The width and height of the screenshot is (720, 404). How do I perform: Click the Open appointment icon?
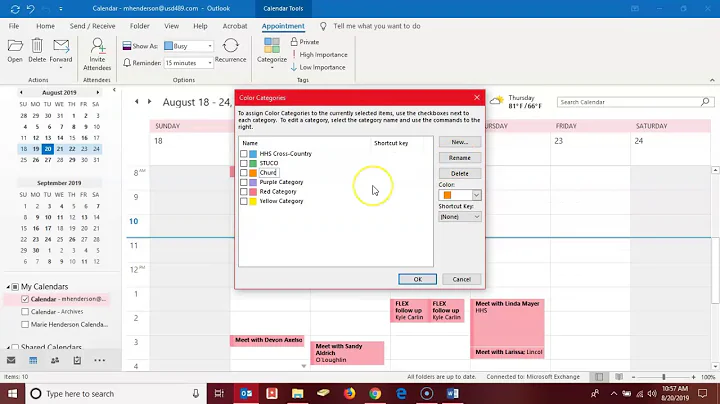[x=15, y=46]
